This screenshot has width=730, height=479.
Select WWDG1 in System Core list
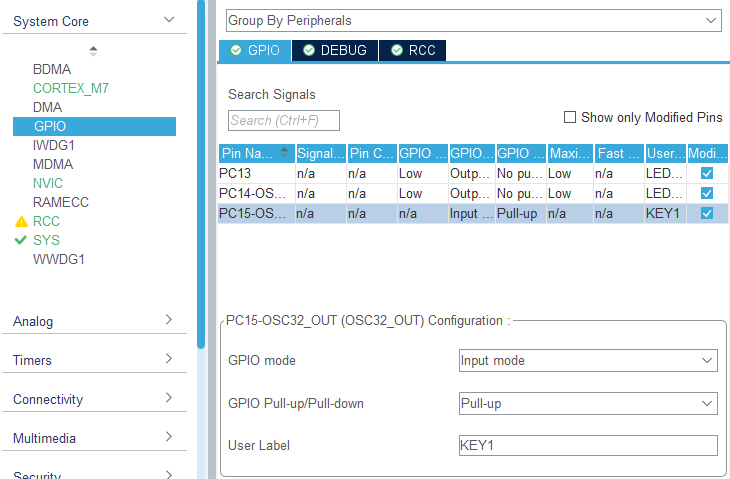[59, 259]
